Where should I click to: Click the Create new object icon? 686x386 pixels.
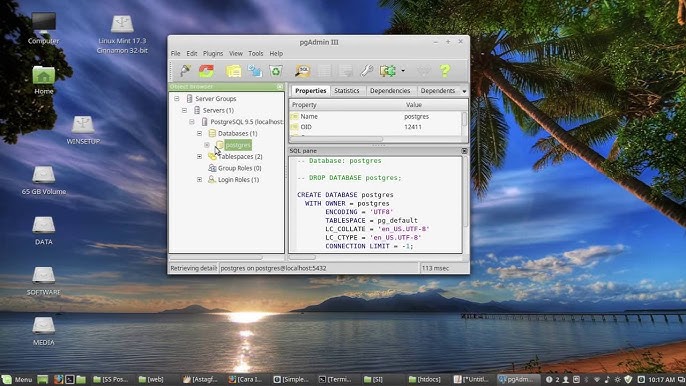point(255,70)
